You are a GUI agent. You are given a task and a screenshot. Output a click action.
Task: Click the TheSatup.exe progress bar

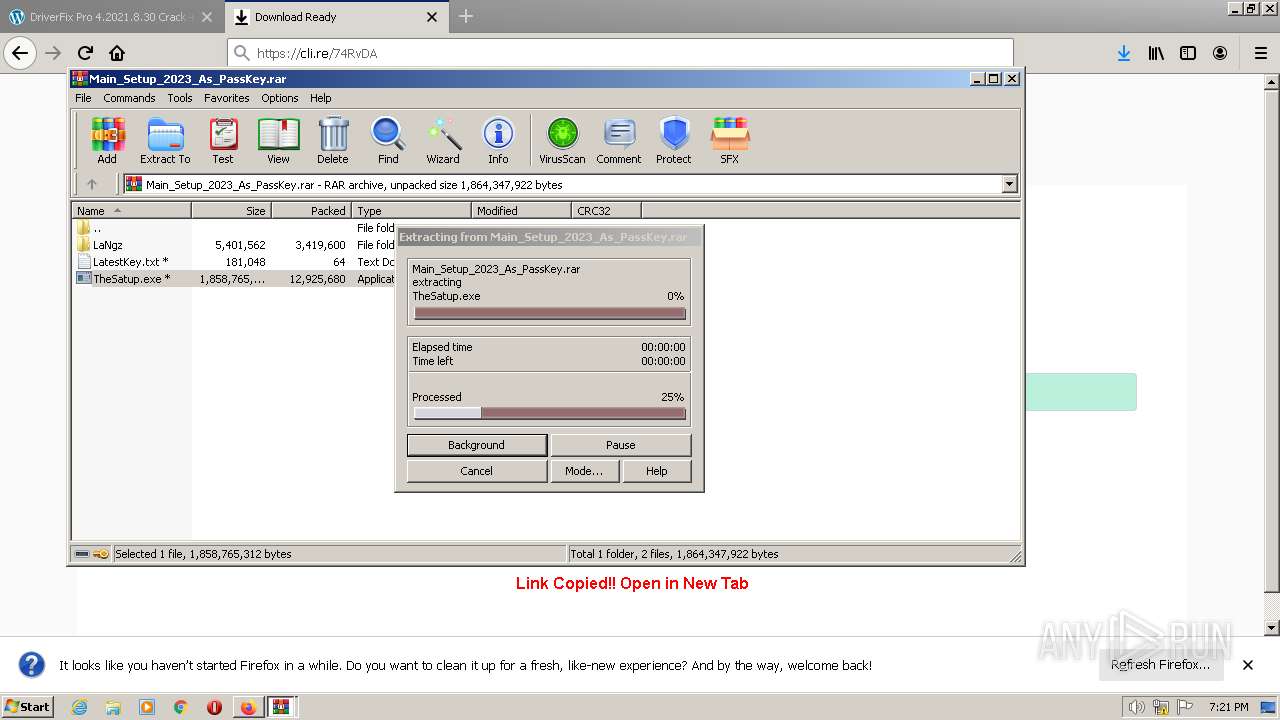tap(550, 313)
